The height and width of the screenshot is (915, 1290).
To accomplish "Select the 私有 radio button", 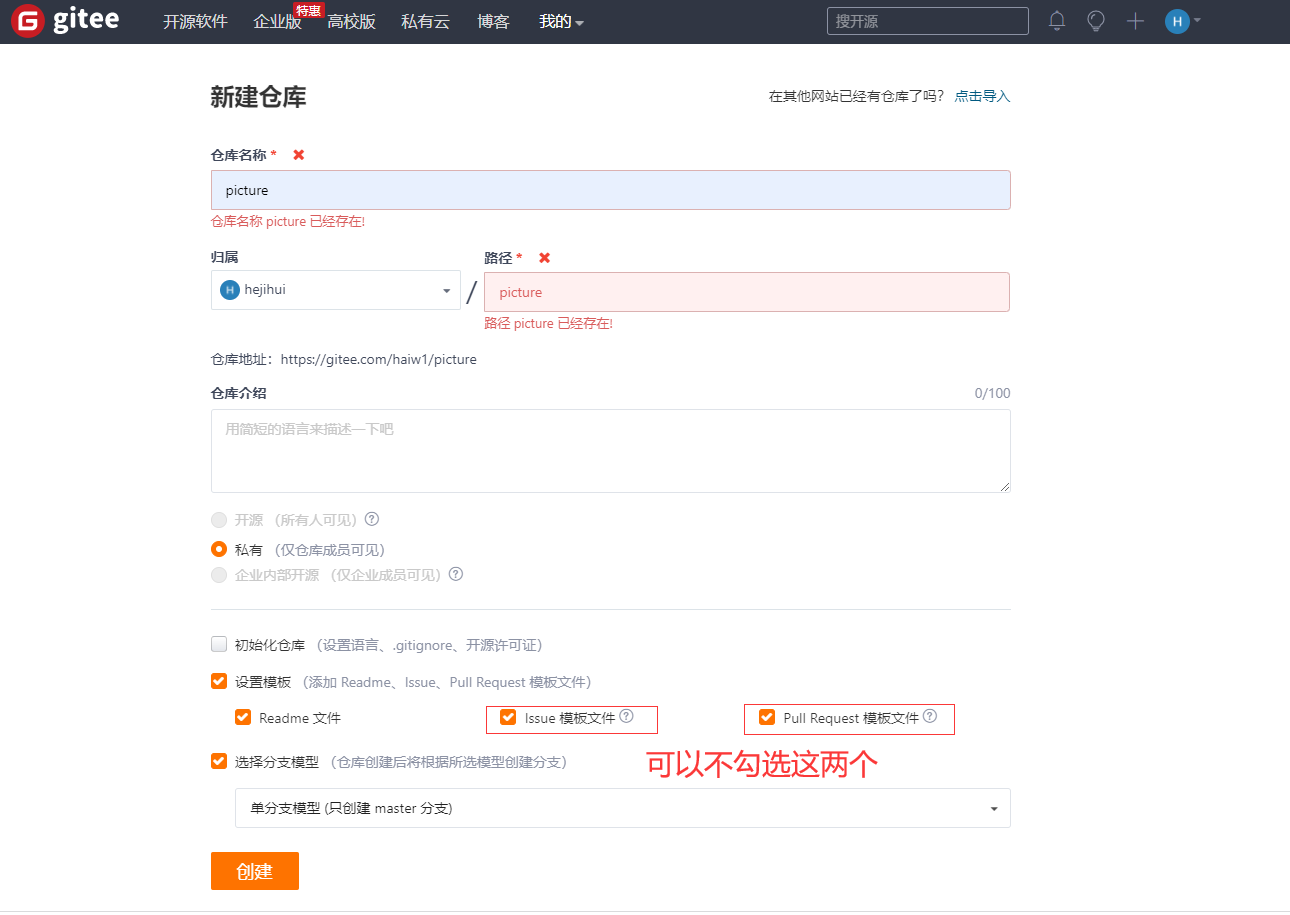I will (x=219, y=549).
